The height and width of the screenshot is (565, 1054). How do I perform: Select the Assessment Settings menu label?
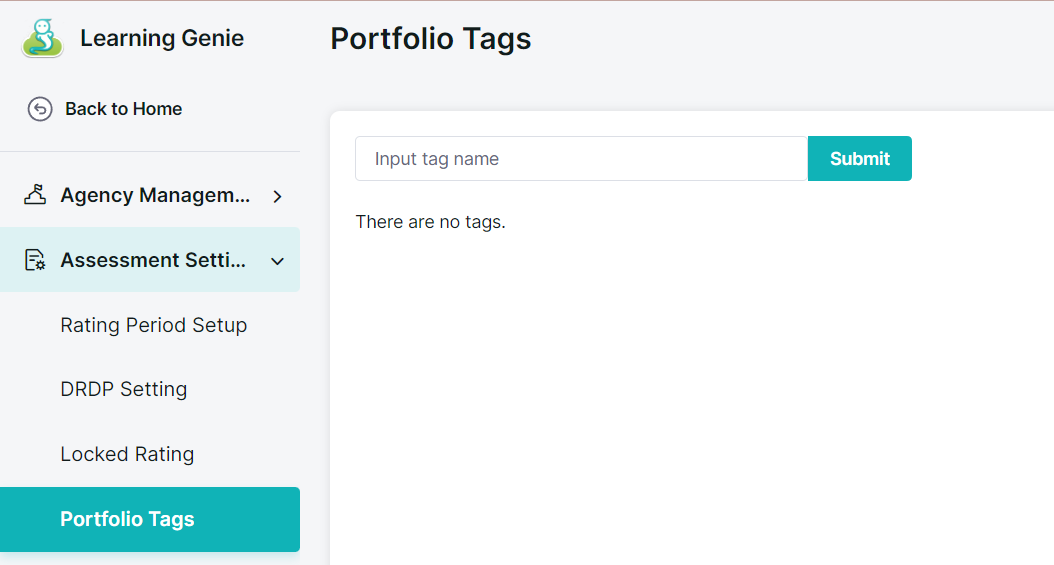click(x=153, y=260)
